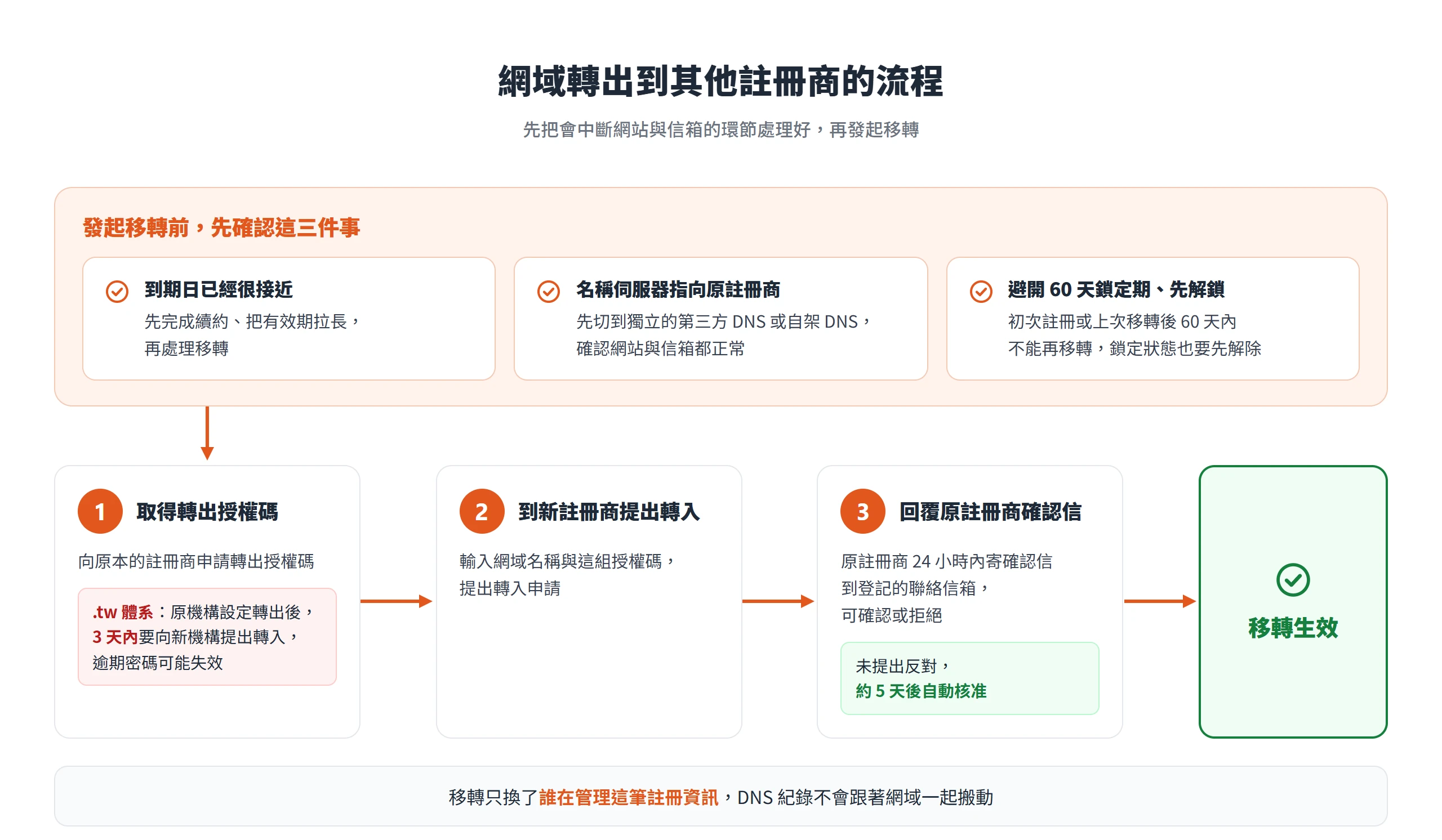Click the text 先完成續約、把有效期拉長
The width and height of the screenshot is (1442, 840).
pyautogui.click(x=246, y=321)
